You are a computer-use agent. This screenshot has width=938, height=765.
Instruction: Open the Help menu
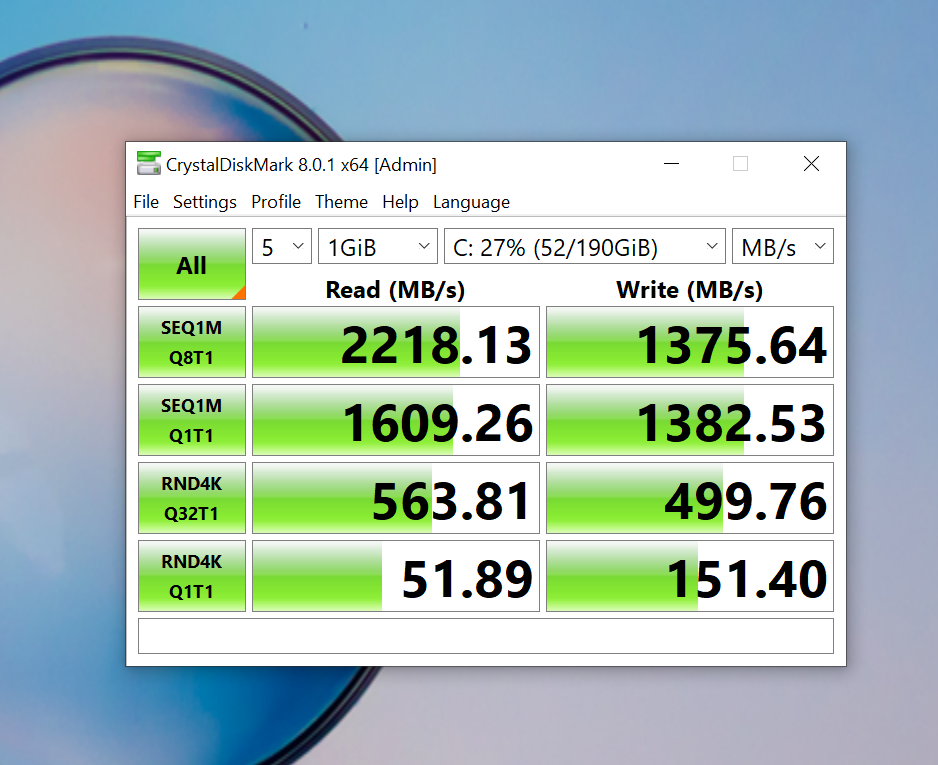click(x=400, y=202)
